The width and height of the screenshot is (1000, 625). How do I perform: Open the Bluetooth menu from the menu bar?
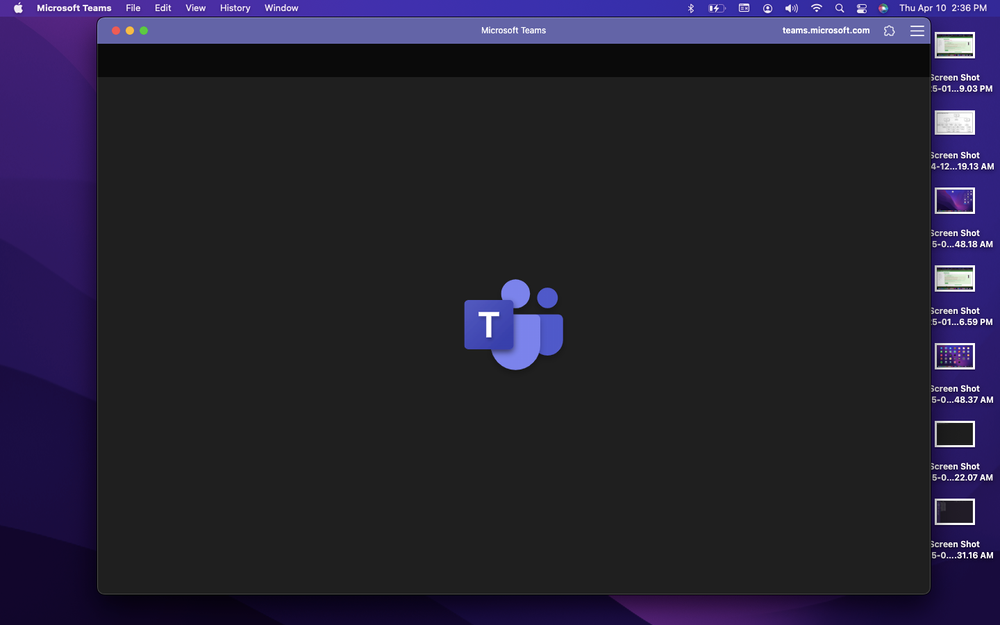click(690, 8)
